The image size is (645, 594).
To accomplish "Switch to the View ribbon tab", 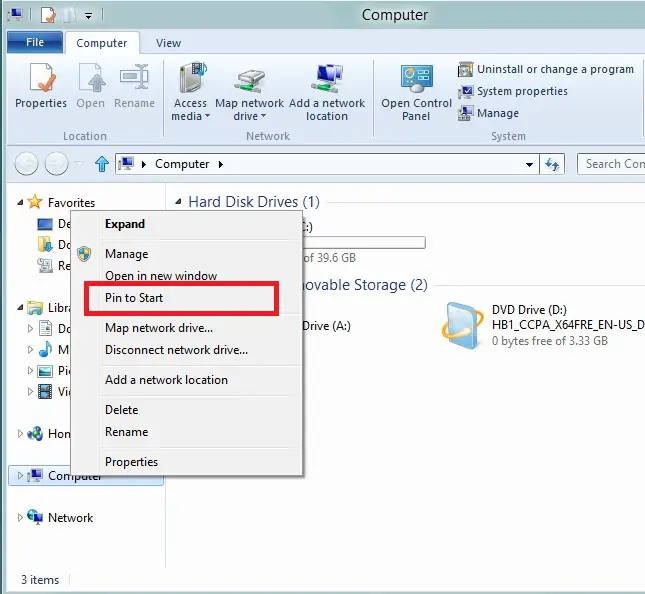I will pos(168,43).
